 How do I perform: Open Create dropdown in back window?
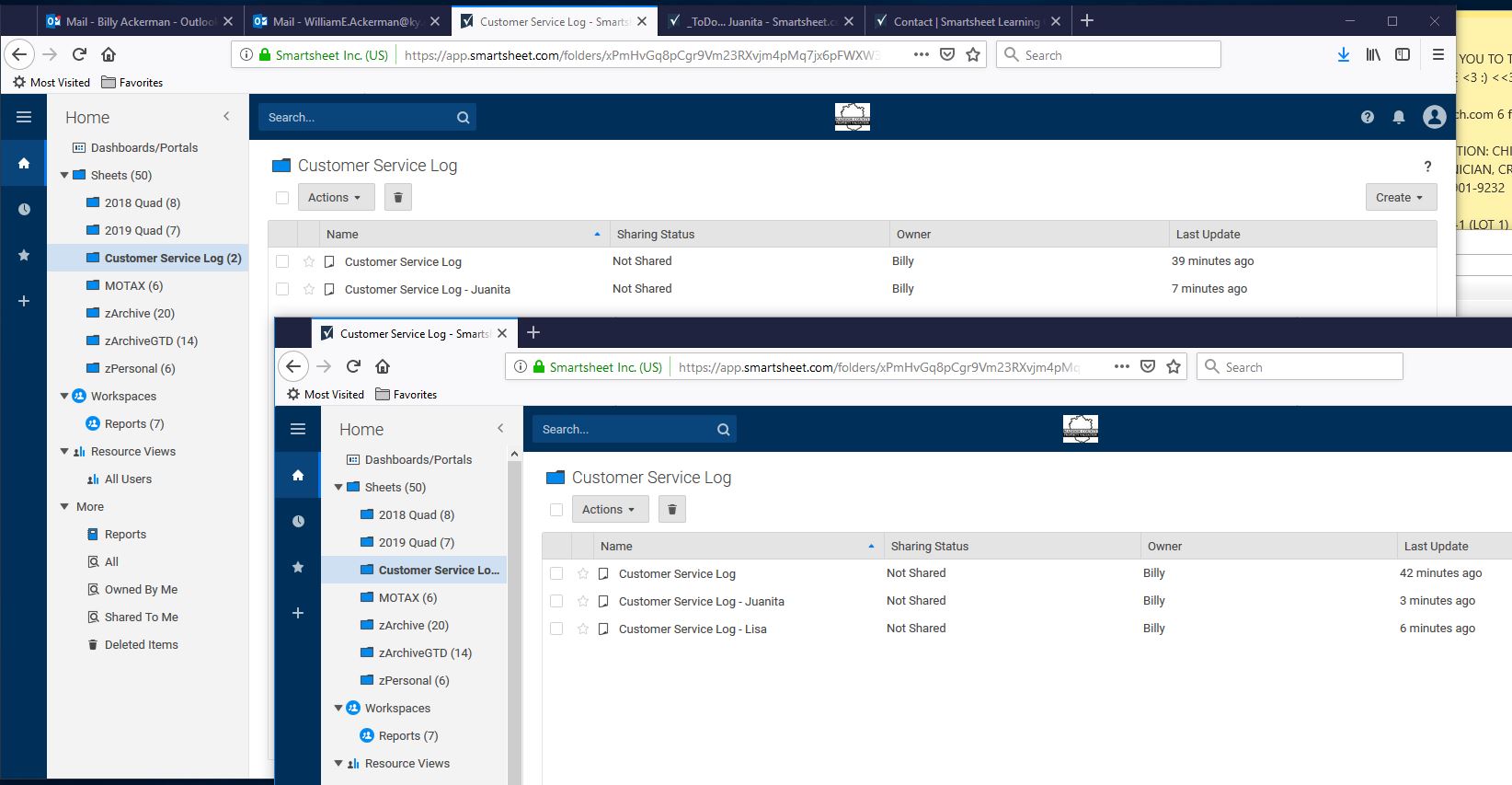[x=1401, y=197]
